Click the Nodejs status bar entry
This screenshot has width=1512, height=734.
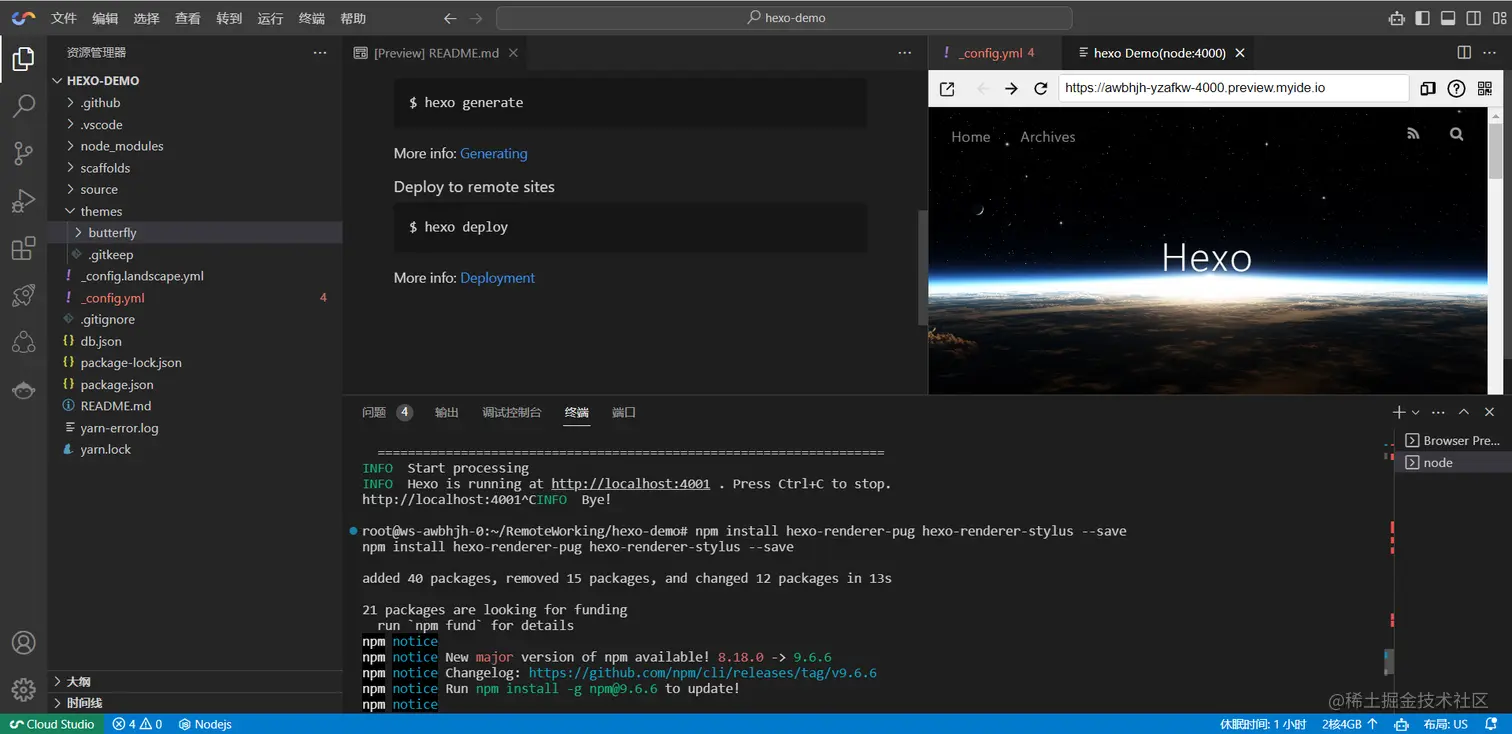pyautogui.click(x=205, y=724)
